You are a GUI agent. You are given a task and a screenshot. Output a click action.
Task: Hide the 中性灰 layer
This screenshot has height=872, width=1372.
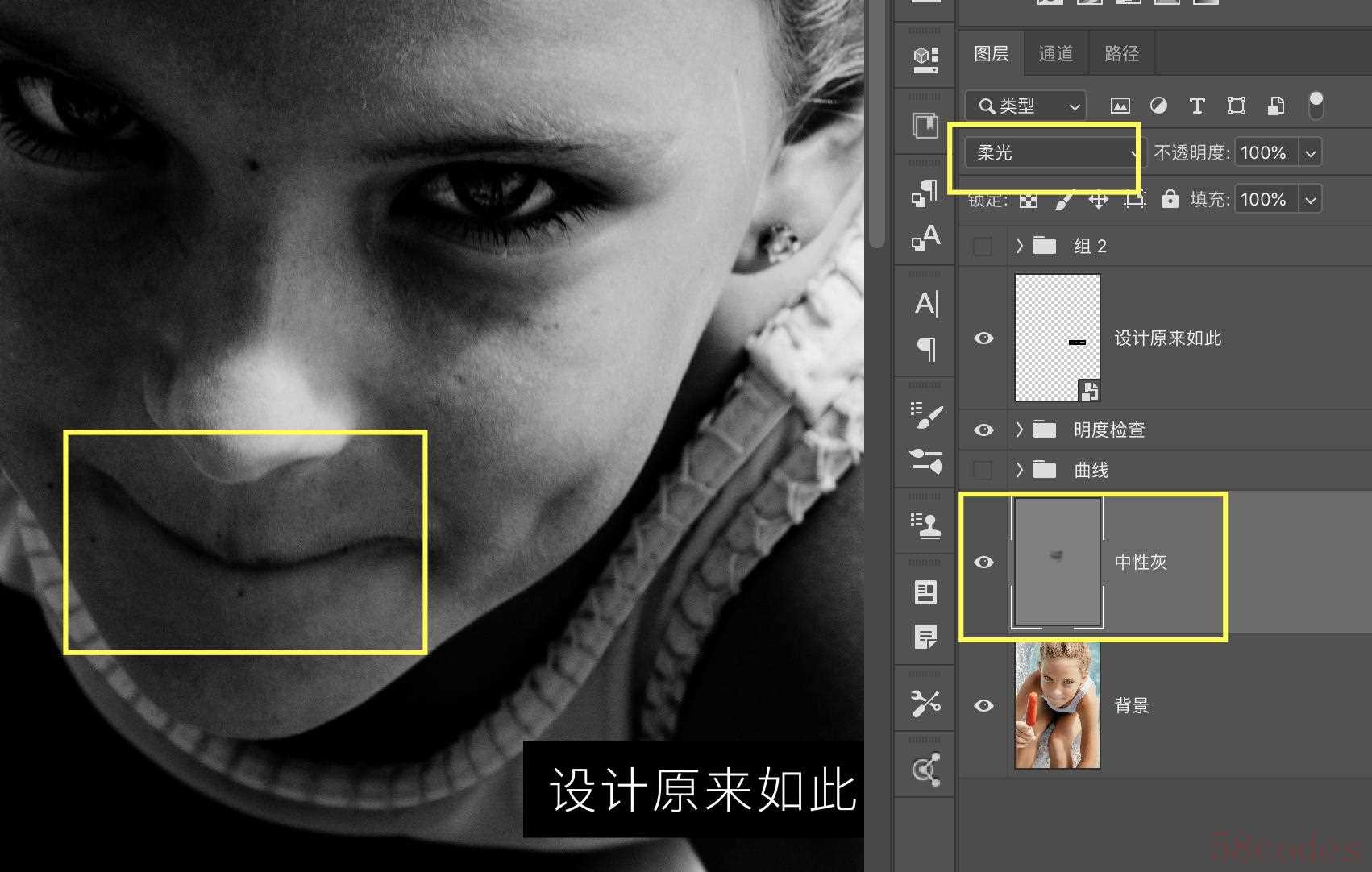[983, 562]
